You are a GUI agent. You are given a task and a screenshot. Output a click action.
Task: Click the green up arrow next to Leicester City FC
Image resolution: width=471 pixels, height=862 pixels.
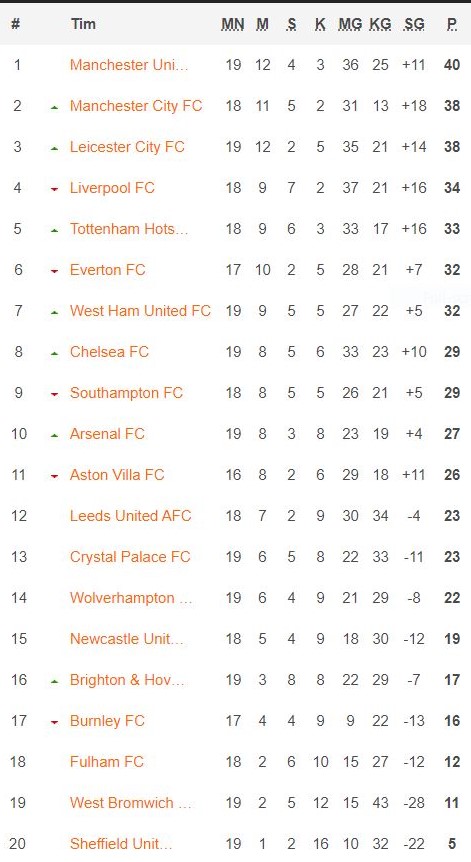pos(54,148)
